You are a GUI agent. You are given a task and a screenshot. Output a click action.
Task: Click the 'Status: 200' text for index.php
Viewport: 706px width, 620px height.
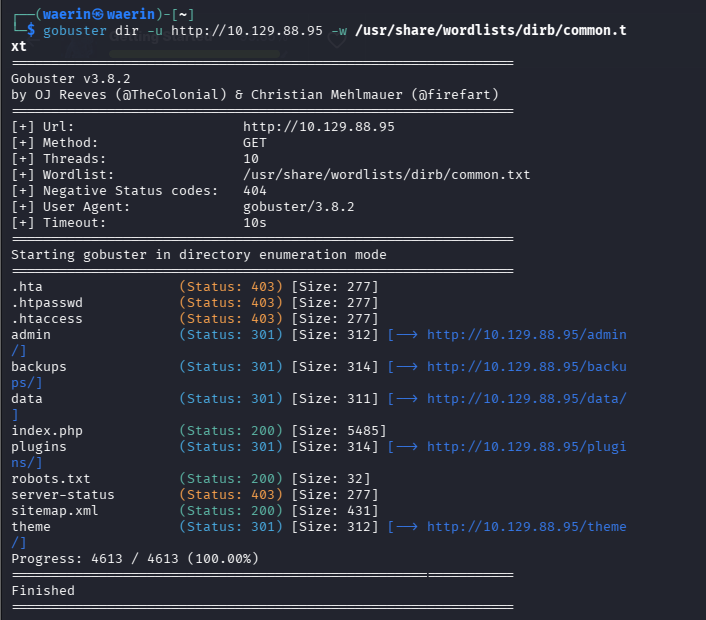[231, 431]
